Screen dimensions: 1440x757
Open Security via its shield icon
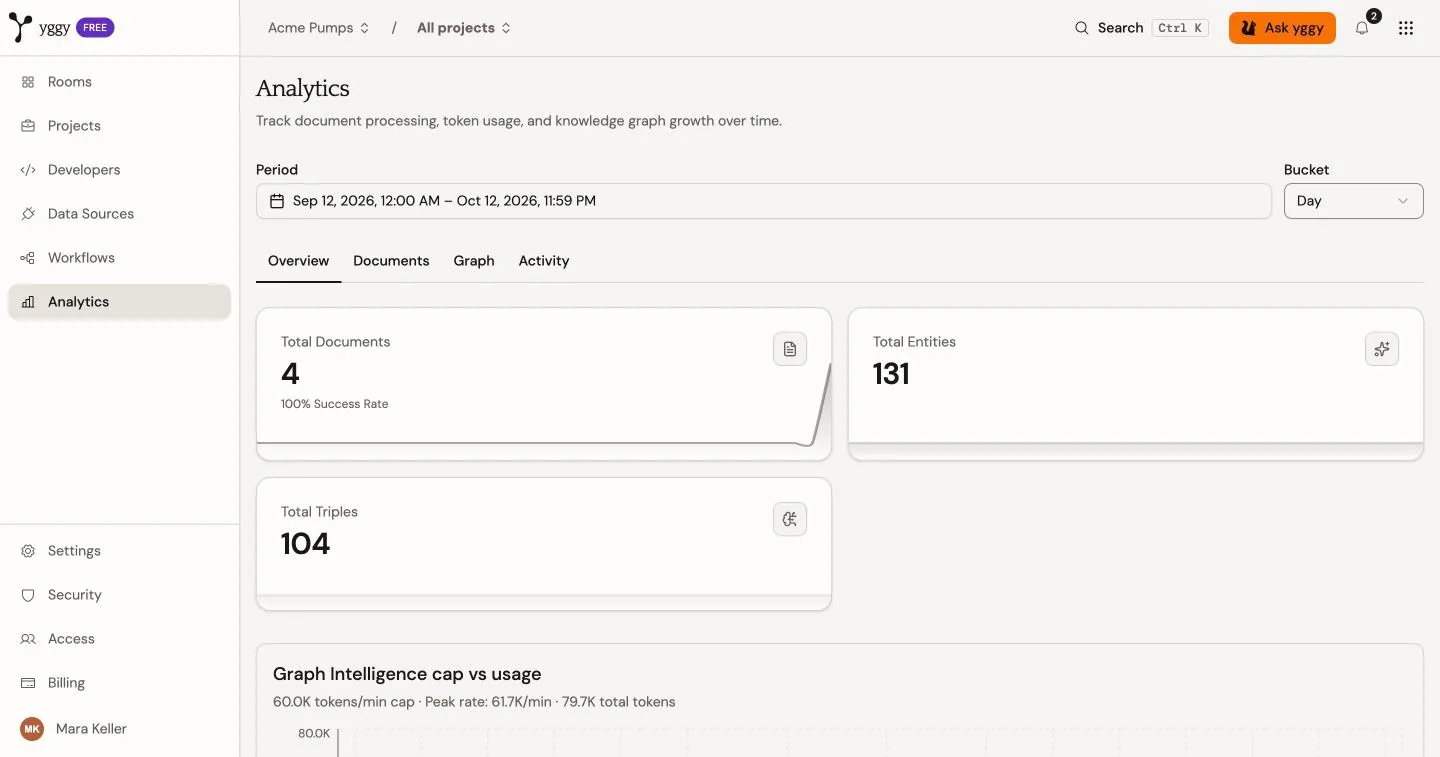click(28, 595)
